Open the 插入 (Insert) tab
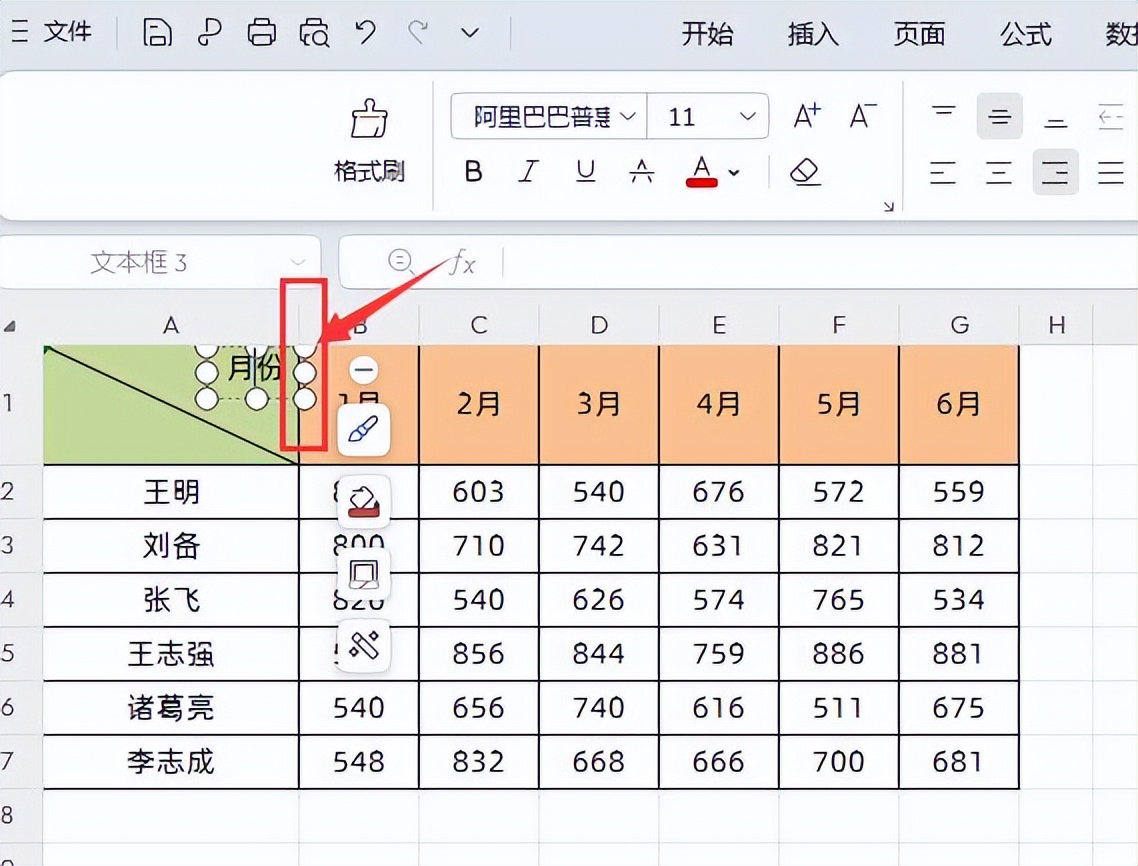Screen dimensions: 1138x866 [x=813, y=34]
